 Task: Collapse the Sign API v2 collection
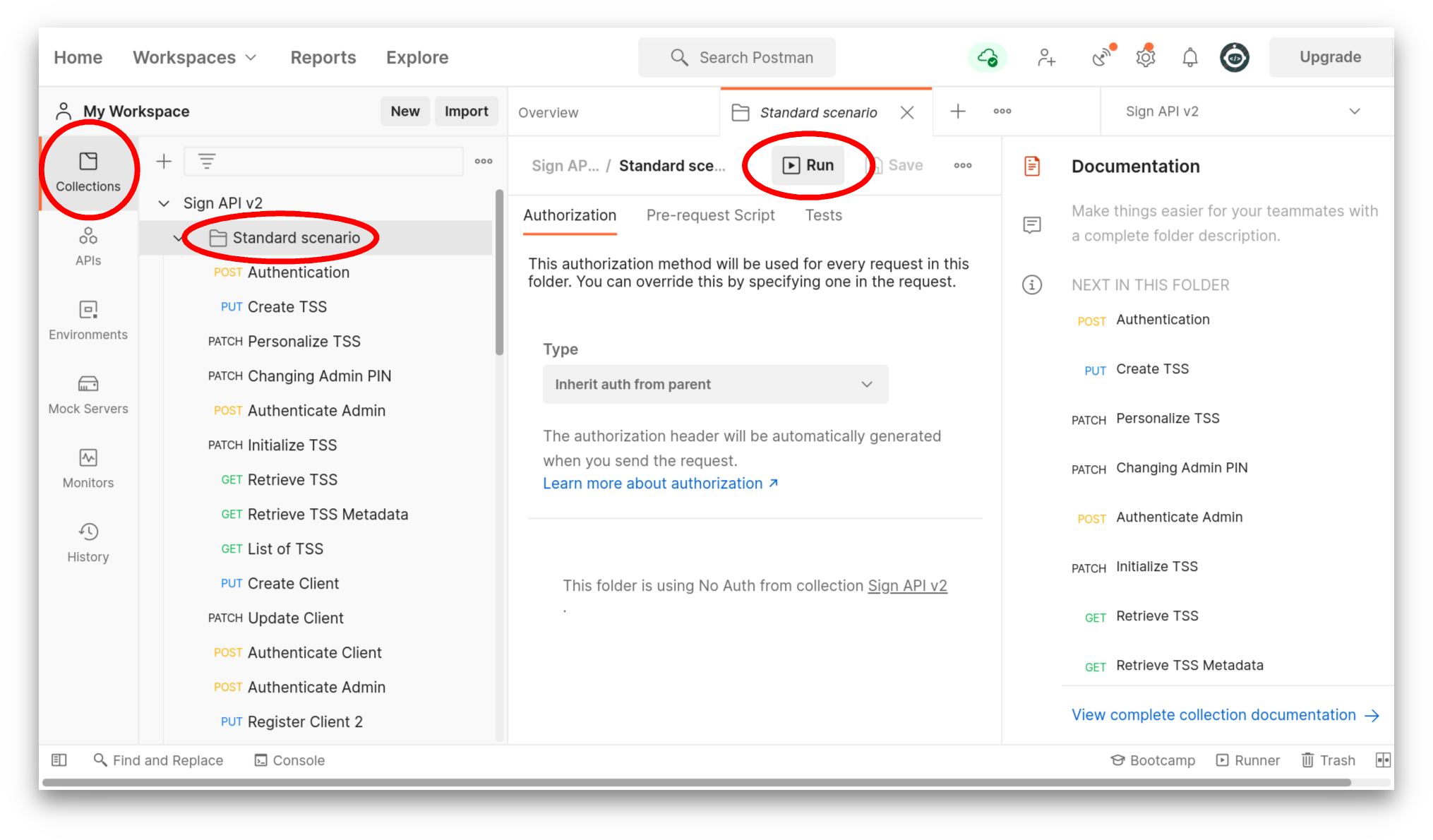pyautogui.click(x=164, y=203)
